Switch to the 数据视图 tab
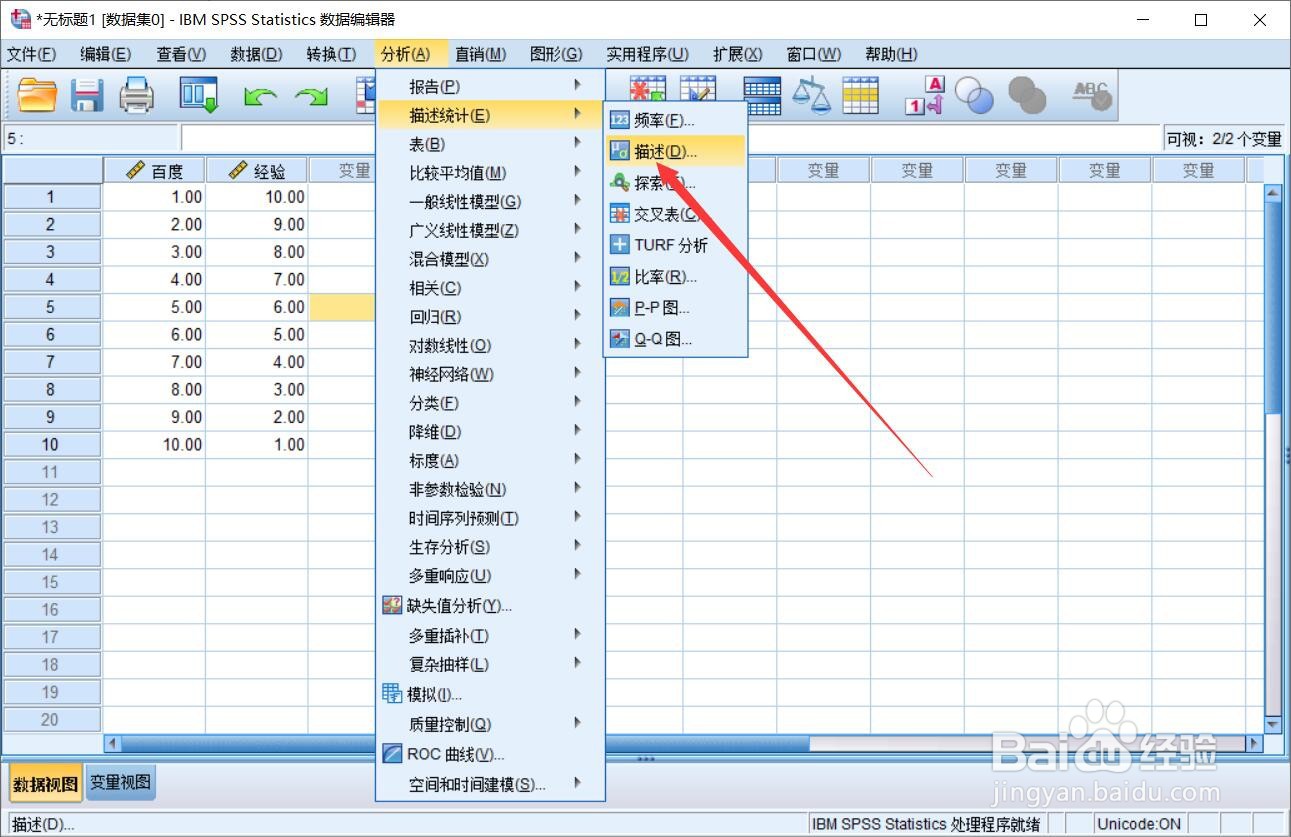 45,784
